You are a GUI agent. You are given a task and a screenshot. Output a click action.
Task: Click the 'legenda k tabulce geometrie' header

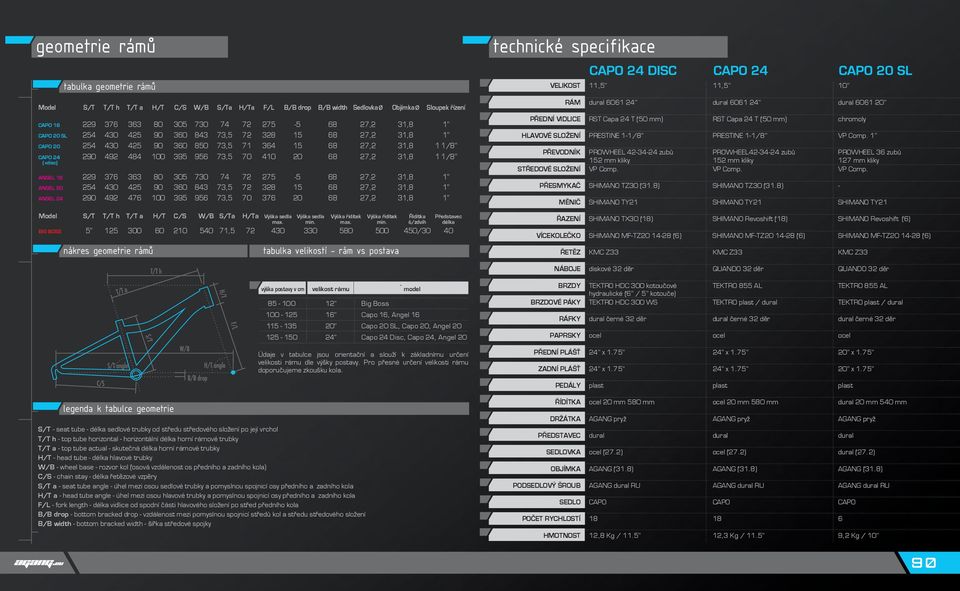(251, 408)
